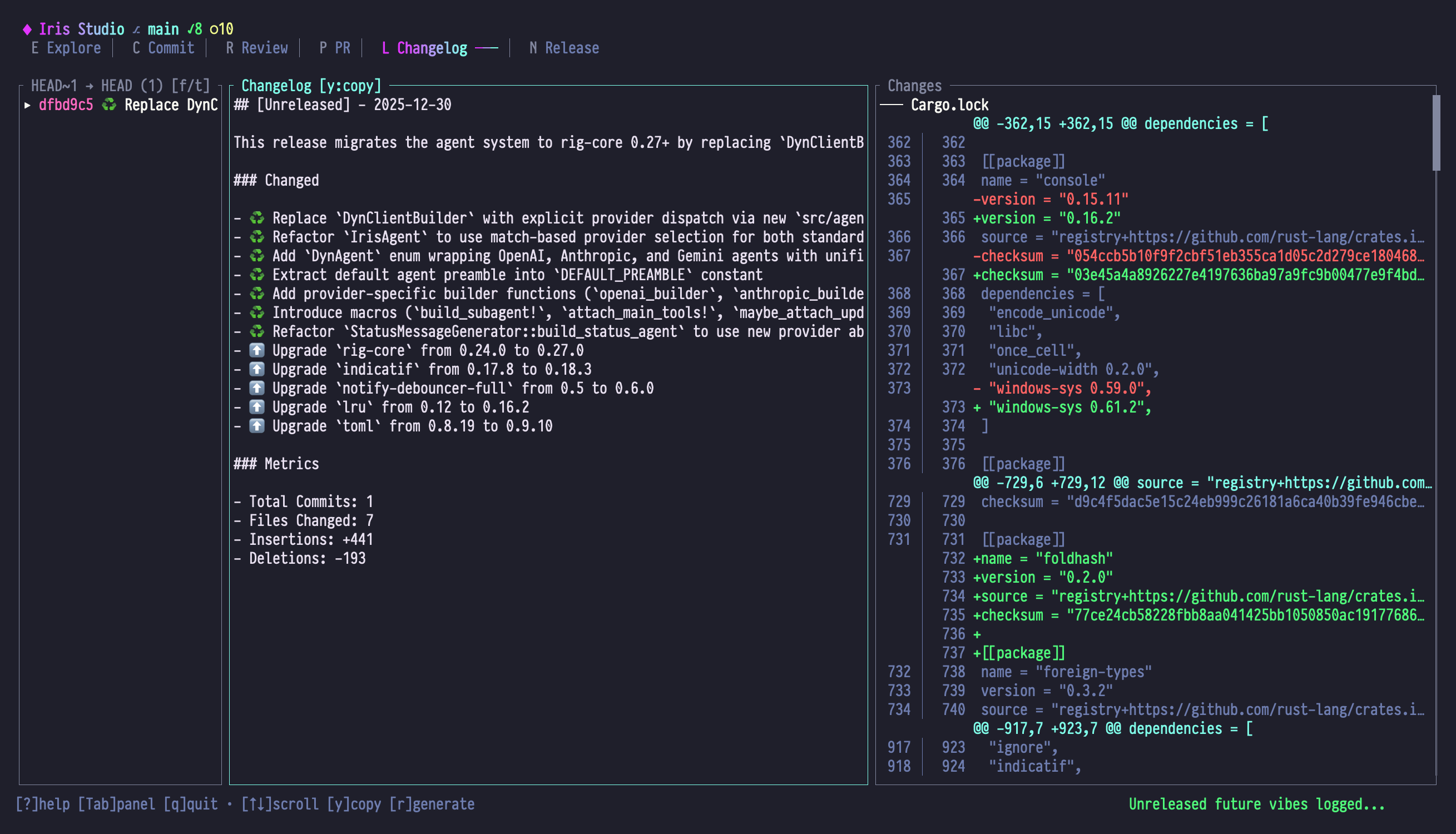Click y:copy in the Changelog header
The height and width of the screenshot is (834, 1456).
click(351, 86)
